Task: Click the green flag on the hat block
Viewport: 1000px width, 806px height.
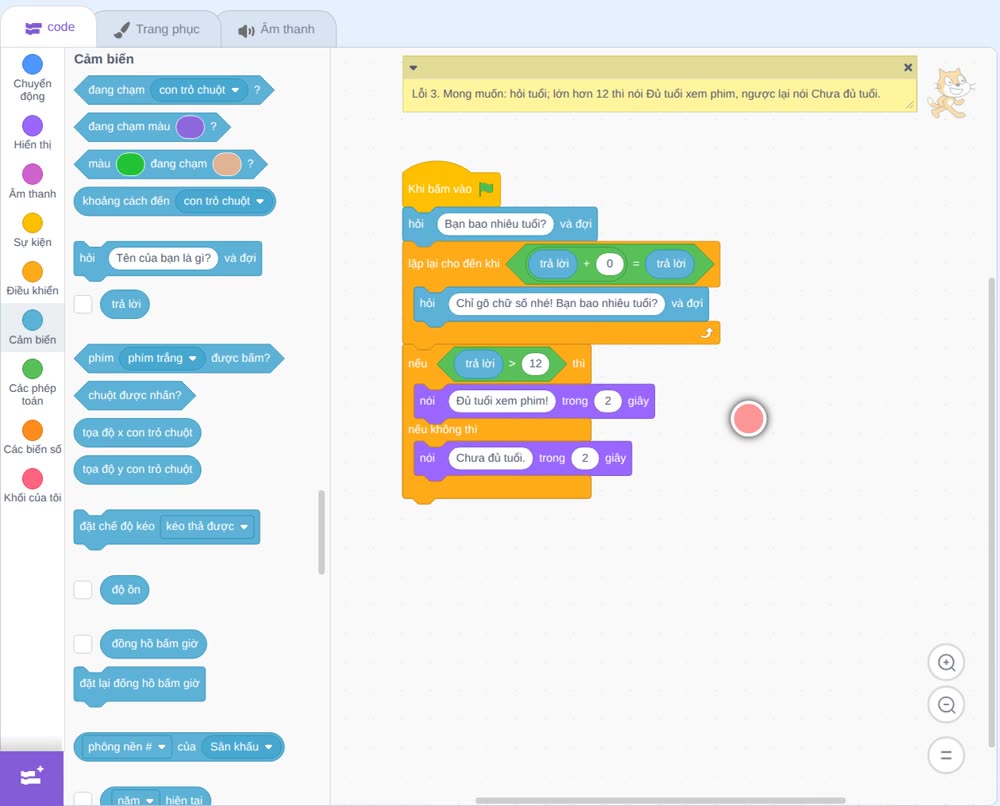Action: pyautogui.click(x=487, y=189)
